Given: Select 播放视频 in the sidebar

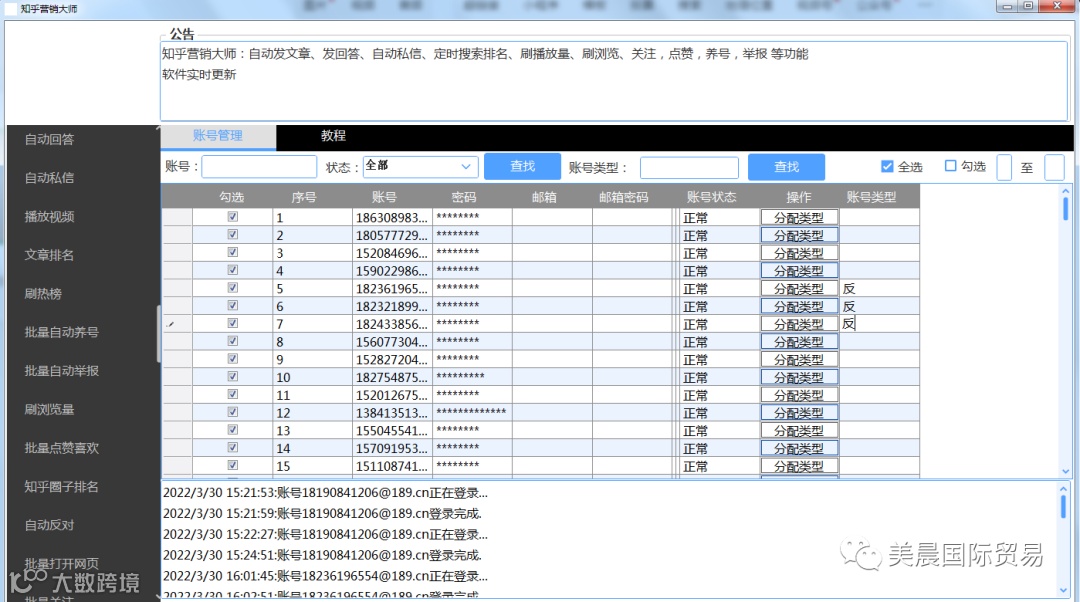Looking at the screenshot, I should pyautogui.click(x=50, y=216).
